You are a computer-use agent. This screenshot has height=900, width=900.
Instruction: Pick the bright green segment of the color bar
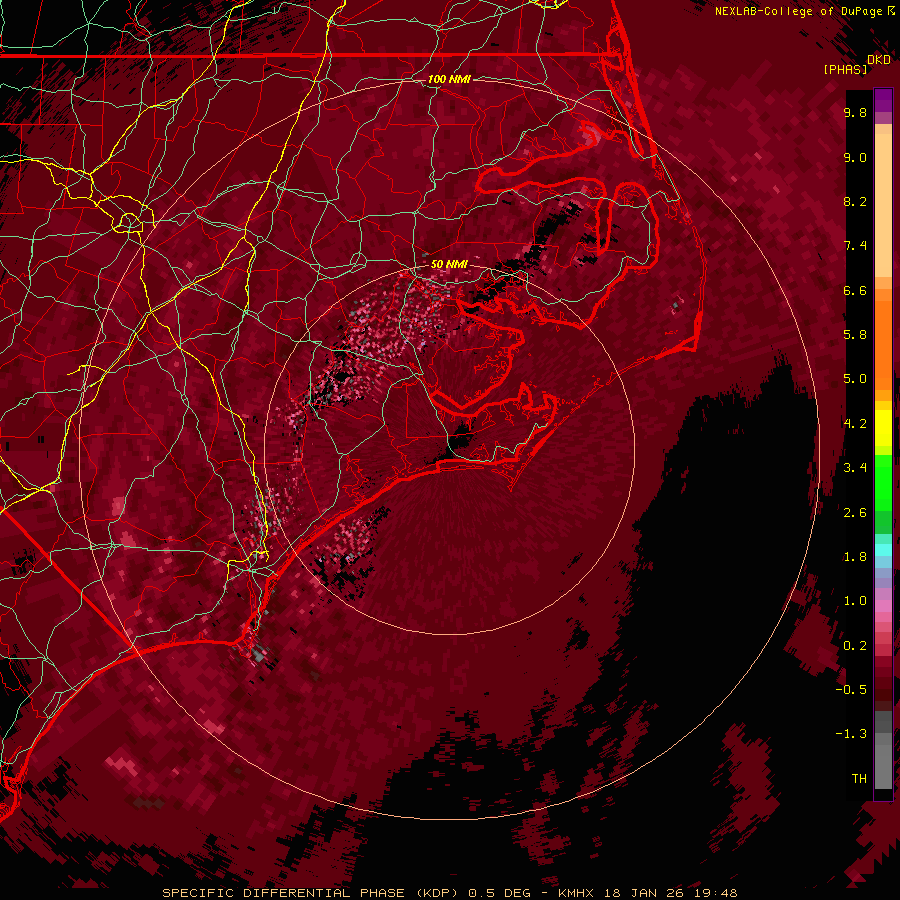[x=883, y=481]
